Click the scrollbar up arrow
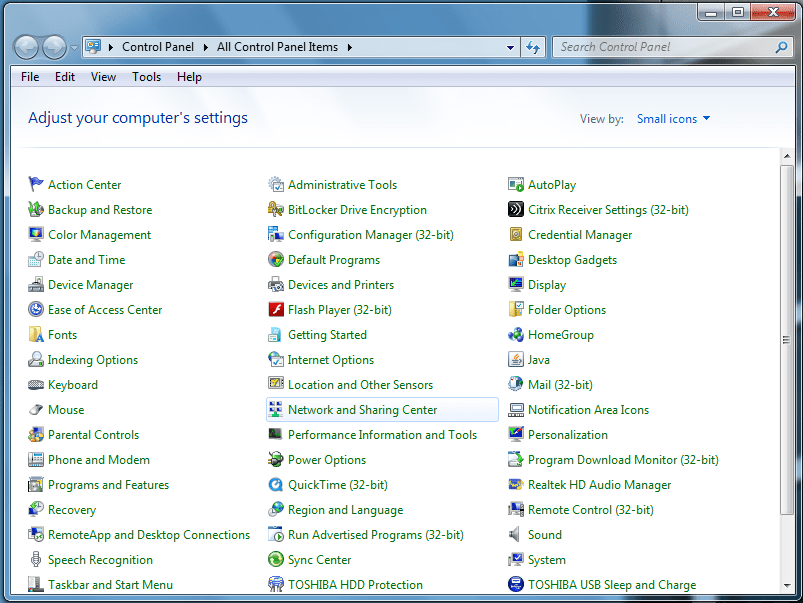This screenshot has width=803, height=603. click(787, 156)
